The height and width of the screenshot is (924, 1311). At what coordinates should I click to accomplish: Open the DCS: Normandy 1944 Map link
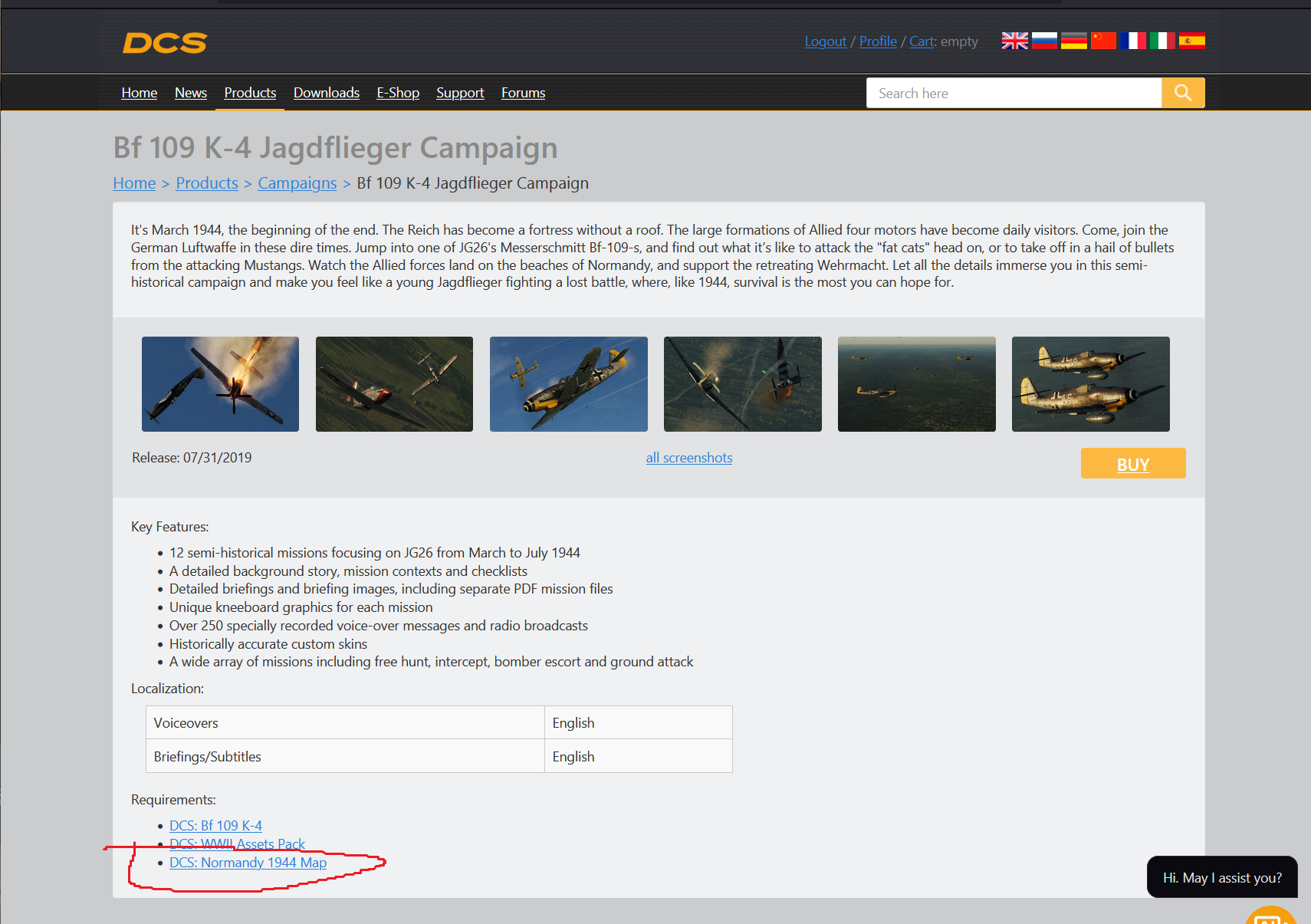tap(248, 863)
